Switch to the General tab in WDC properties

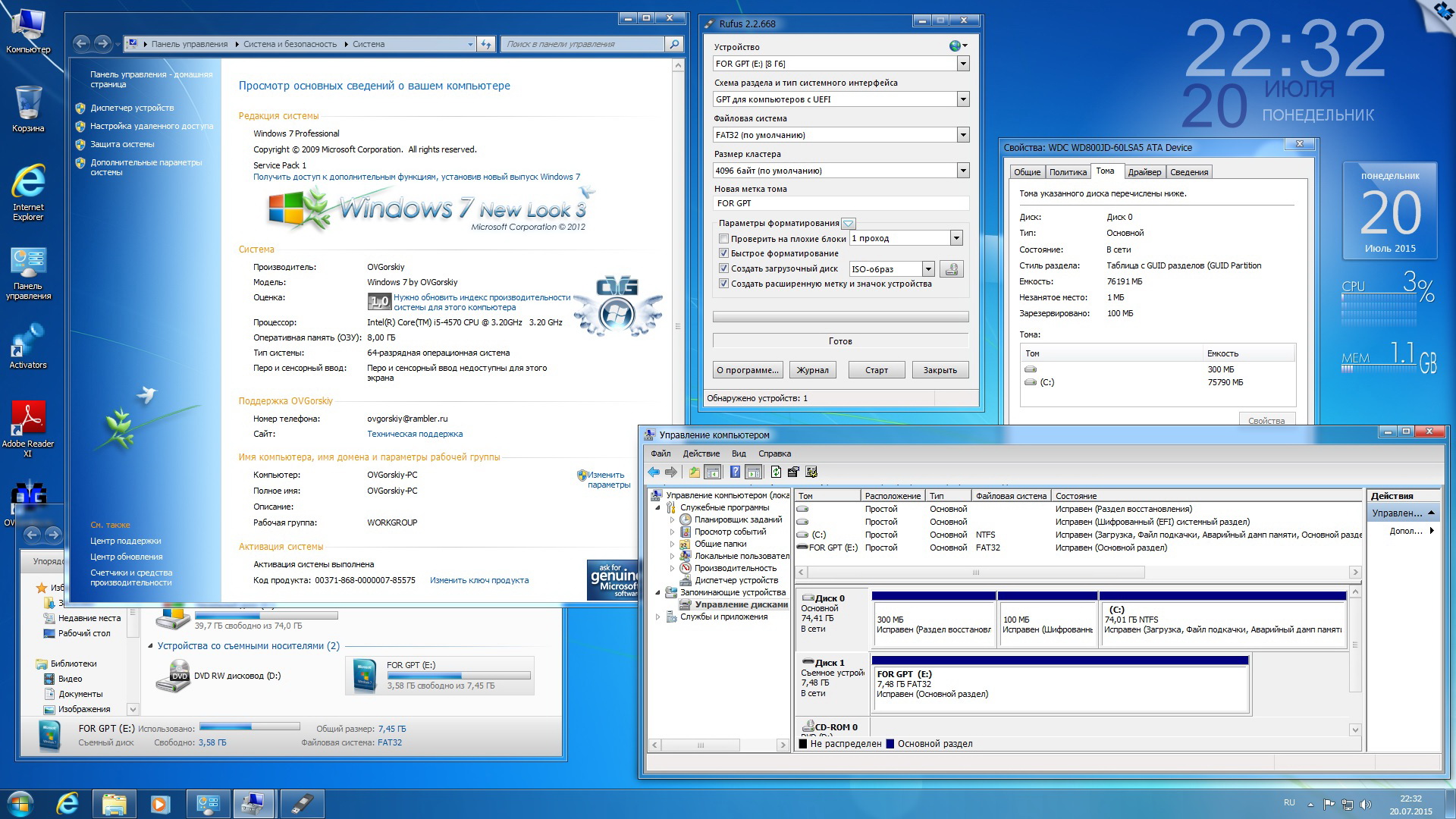(x=1028, y=172)
